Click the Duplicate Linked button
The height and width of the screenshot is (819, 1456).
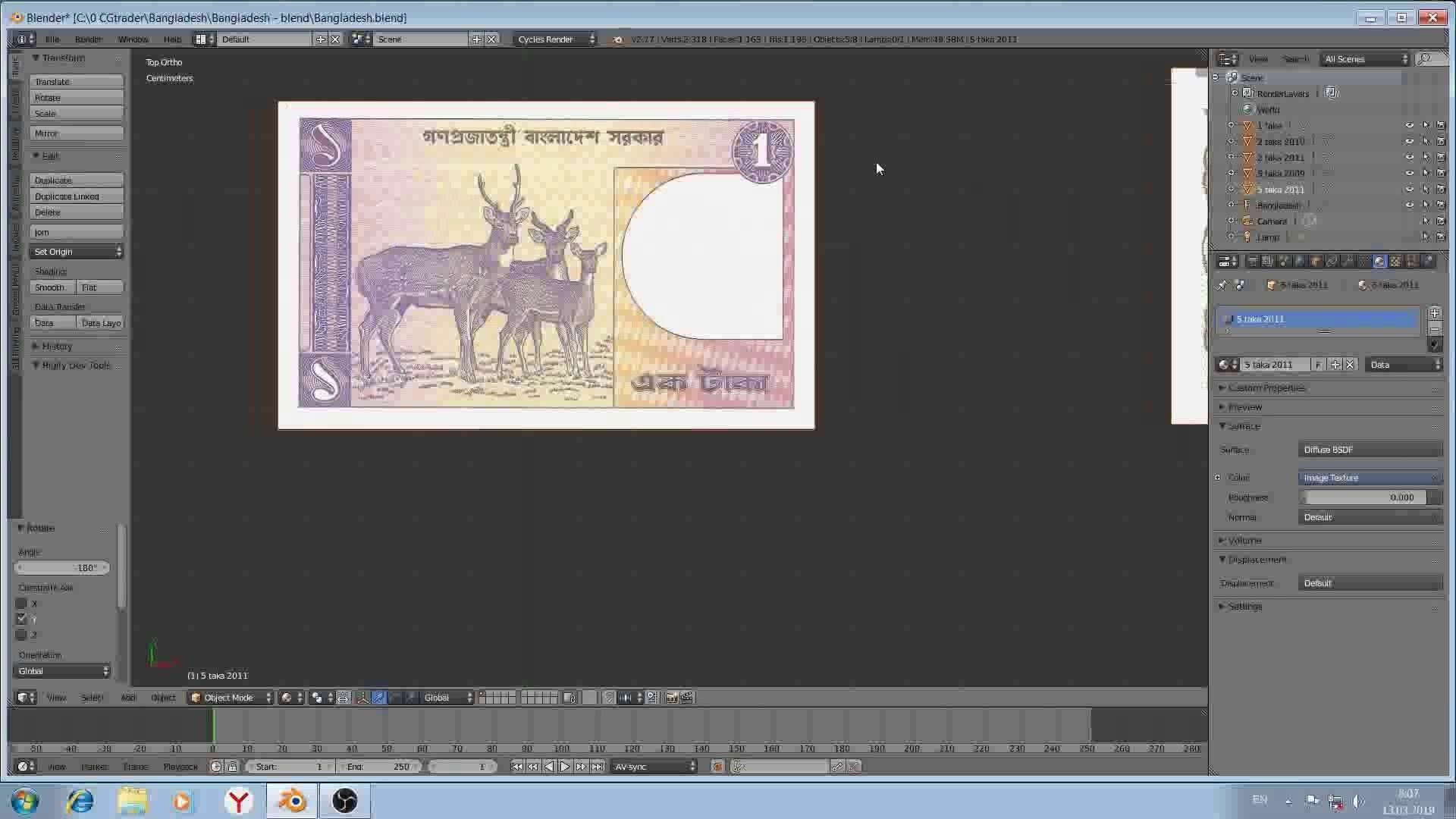click(77, 196)
